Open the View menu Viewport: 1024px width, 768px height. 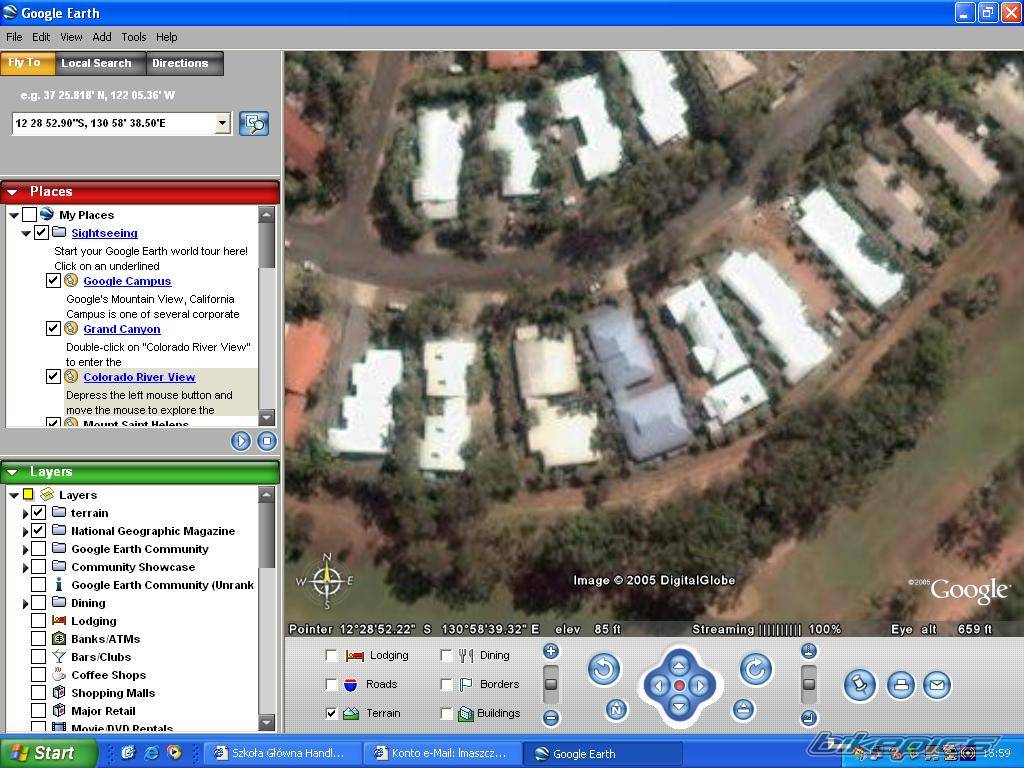point(71,37)
